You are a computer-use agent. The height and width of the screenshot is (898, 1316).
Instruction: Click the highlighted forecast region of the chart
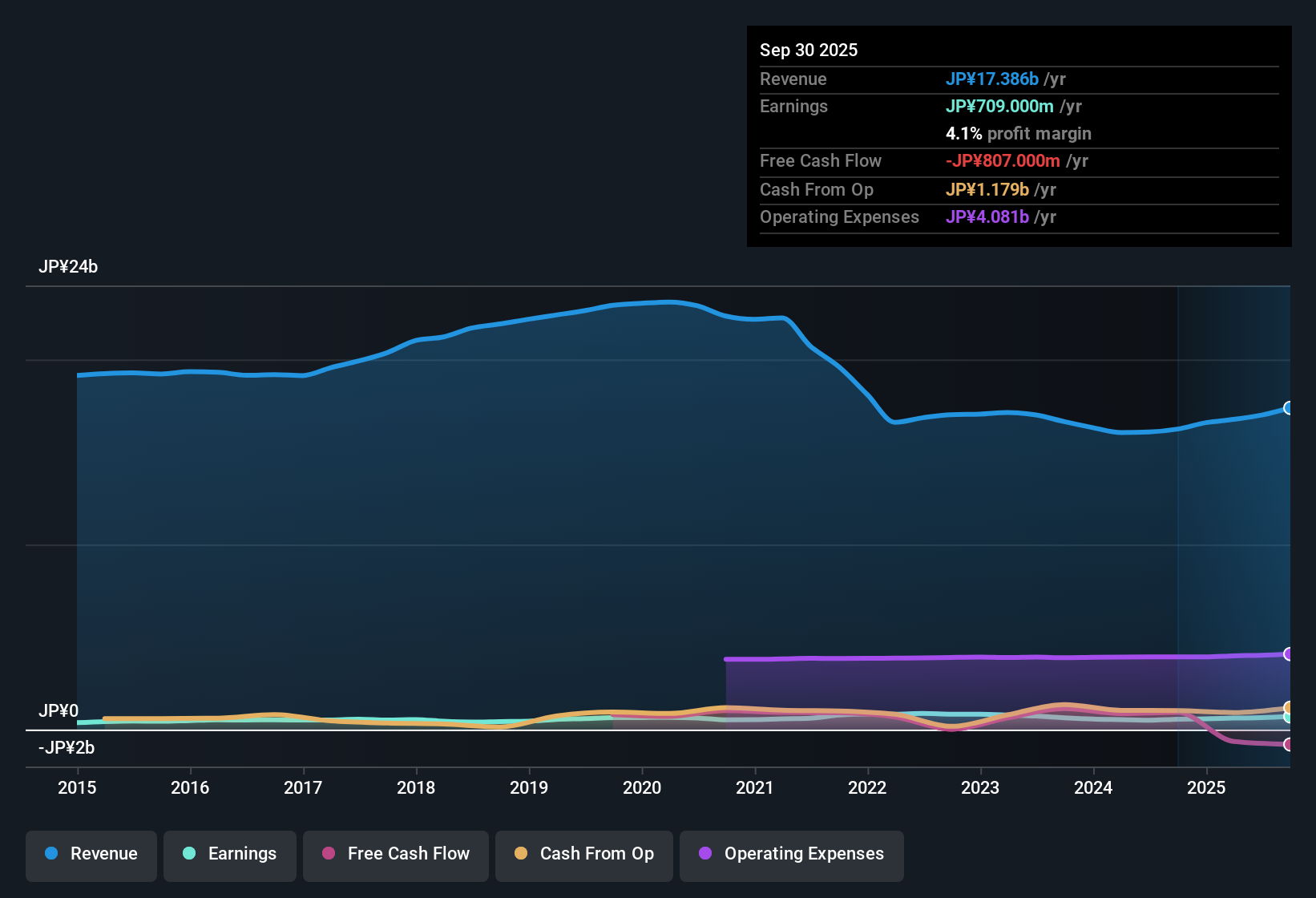(1234, 521)
